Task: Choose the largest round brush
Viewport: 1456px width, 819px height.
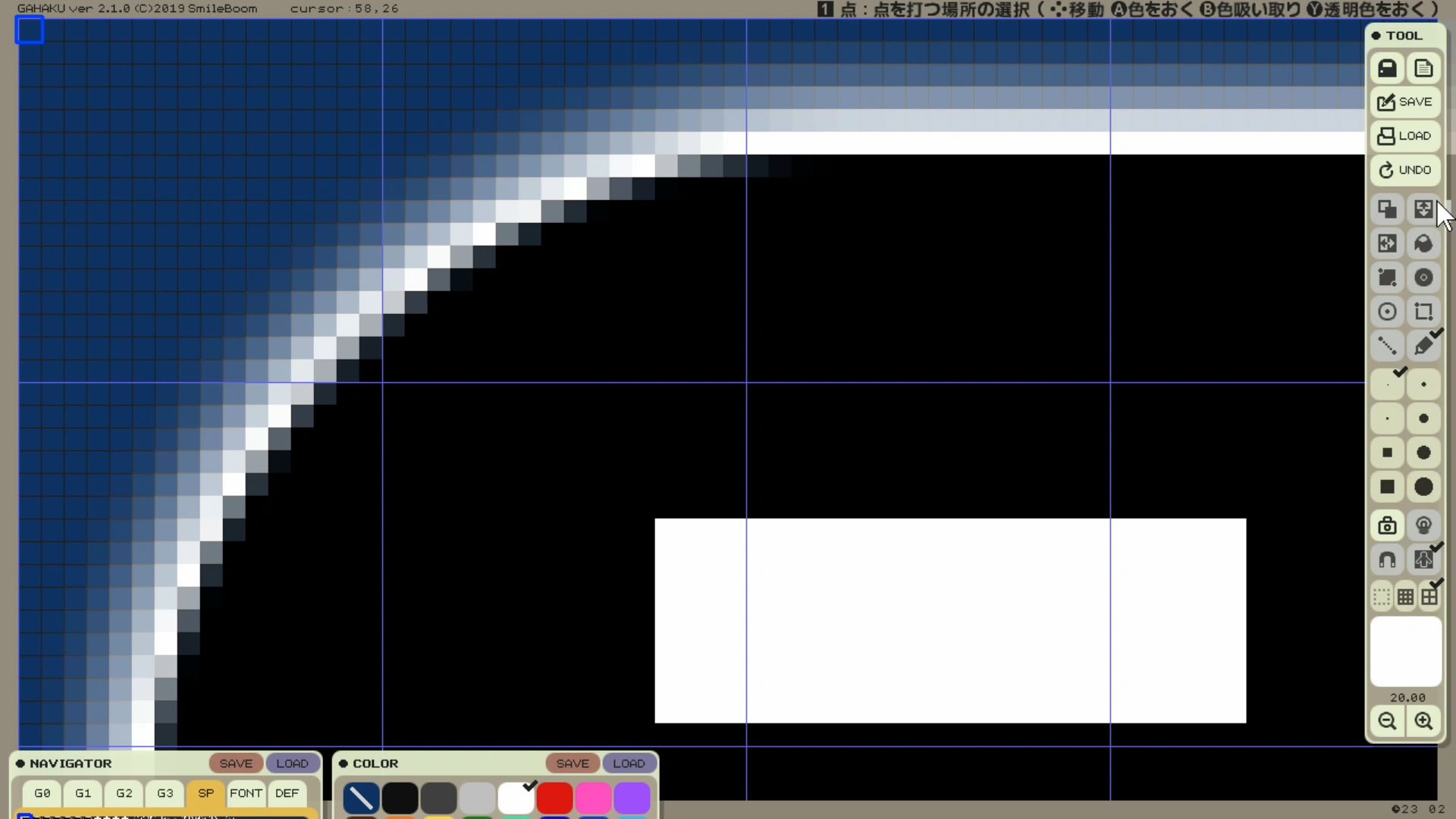Action: [x=1423, y=487]
